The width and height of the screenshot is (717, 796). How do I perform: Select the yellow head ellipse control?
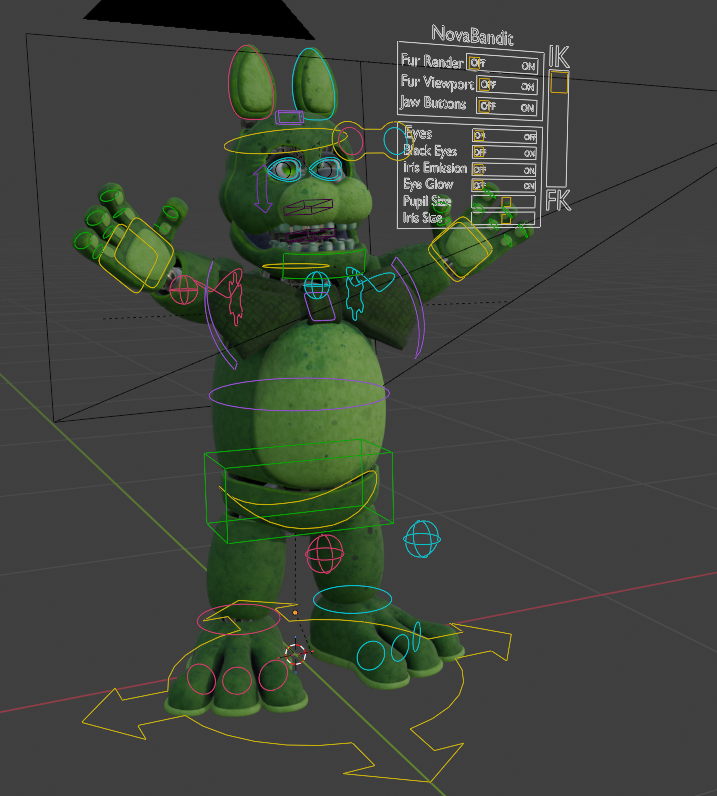tap(286, 142)
